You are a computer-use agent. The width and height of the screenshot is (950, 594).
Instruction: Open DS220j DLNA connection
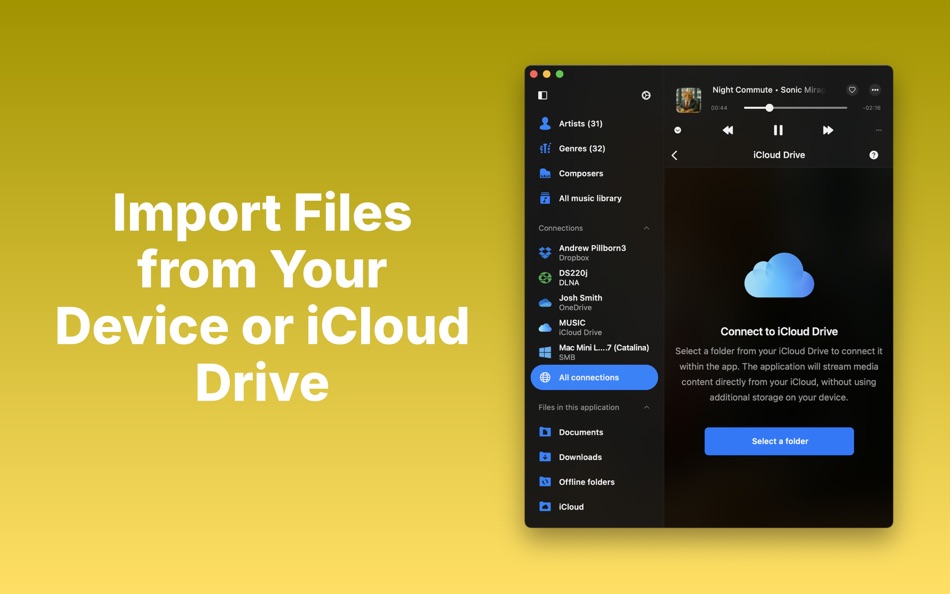[594, 278]
